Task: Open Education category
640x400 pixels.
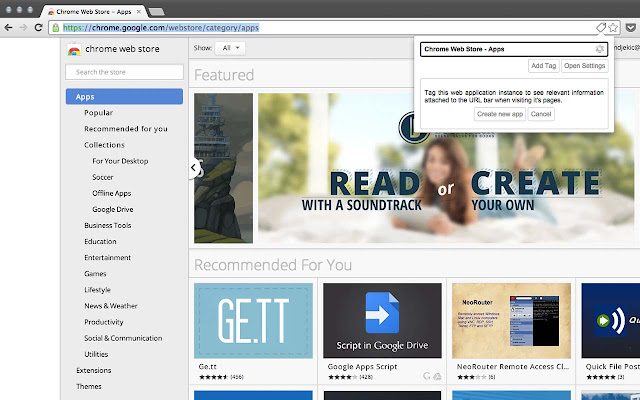Action: click(x=100, y=241)
